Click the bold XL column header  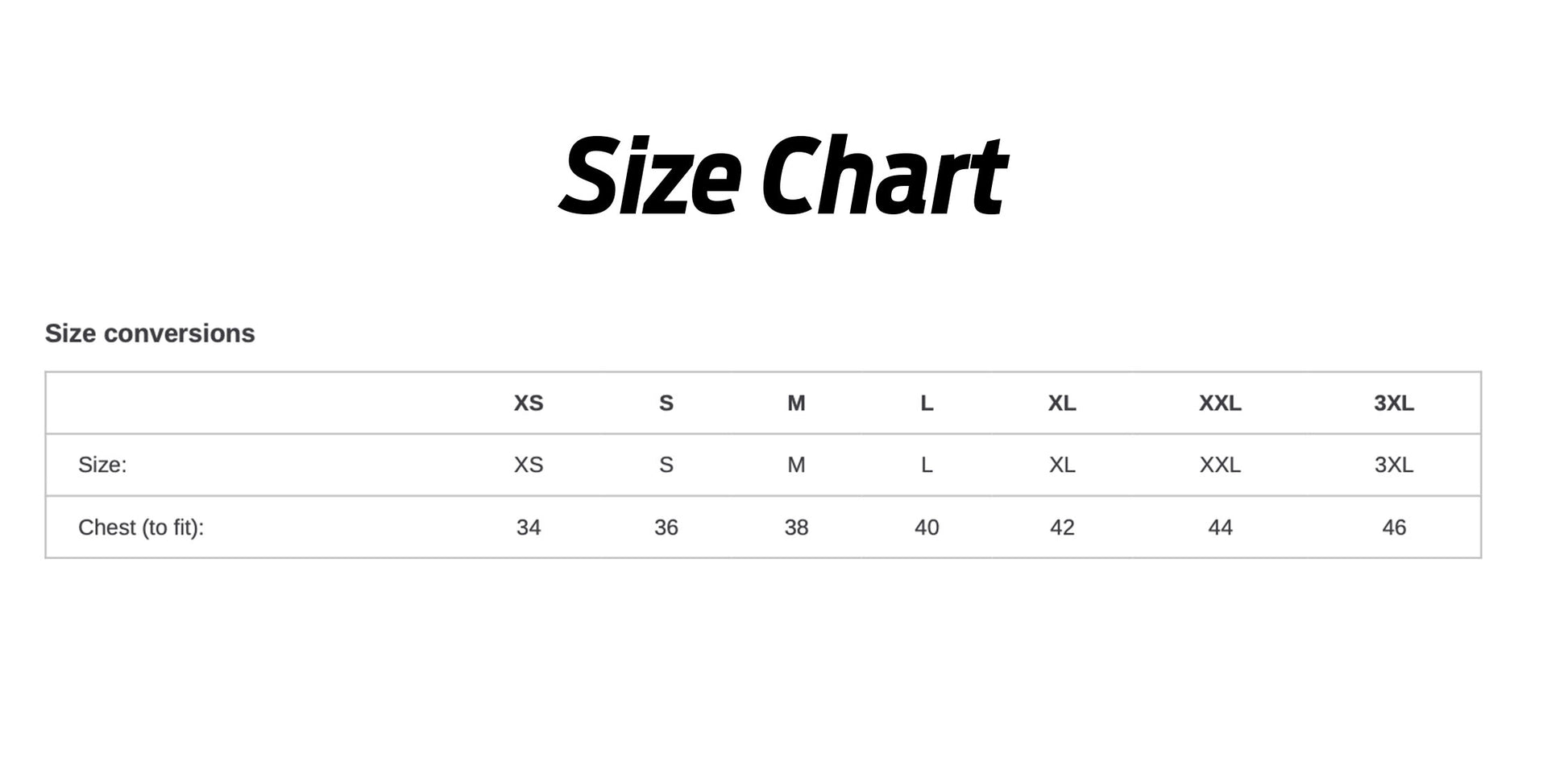(1062, 403)
